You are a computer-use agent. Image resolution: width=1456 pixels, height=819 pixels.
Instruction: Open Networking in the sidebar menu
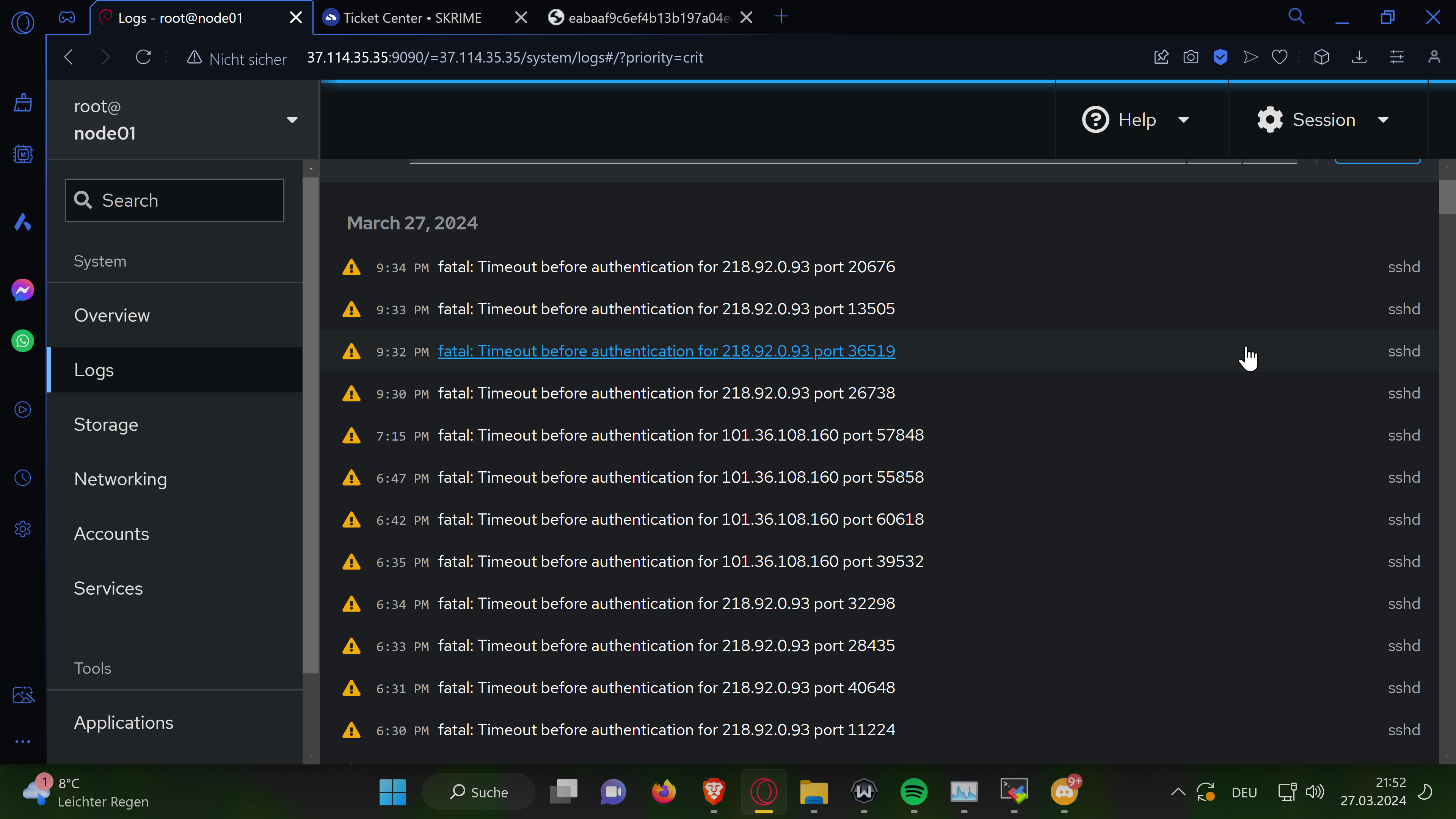[x=121, y=479]
